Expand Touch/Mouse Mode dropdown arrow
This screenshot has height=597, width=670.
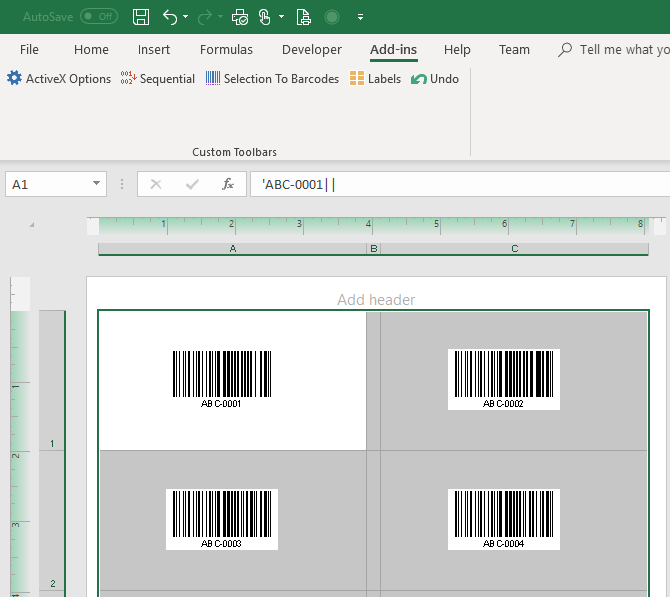[x=282, y=17]
